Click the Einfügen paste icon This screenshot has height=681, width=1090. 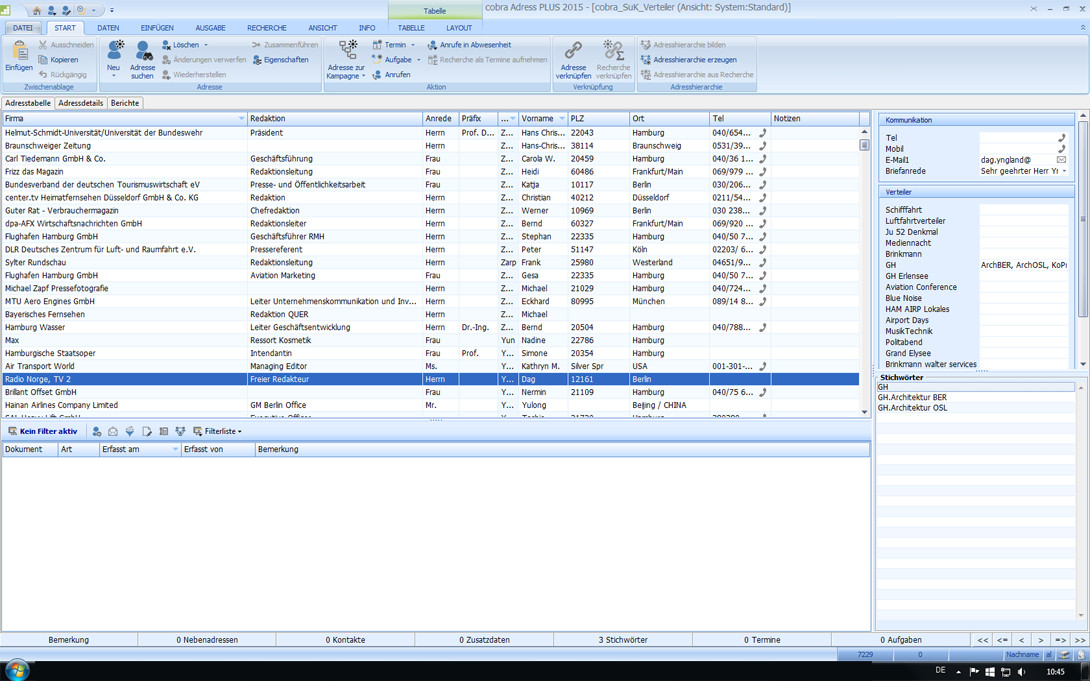point(19,52)
